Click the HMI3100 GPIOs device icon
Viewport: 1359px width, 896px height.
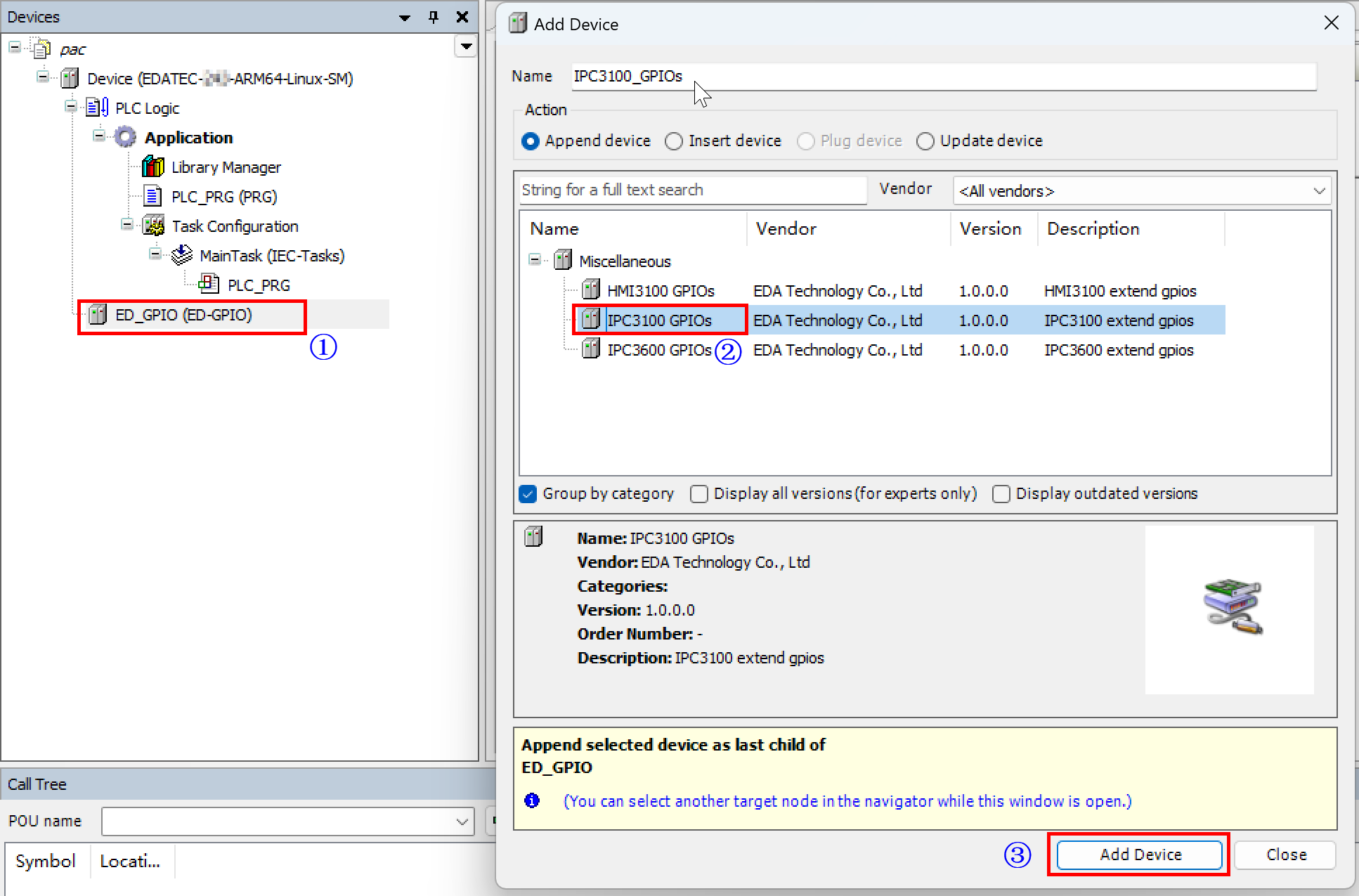590,290
